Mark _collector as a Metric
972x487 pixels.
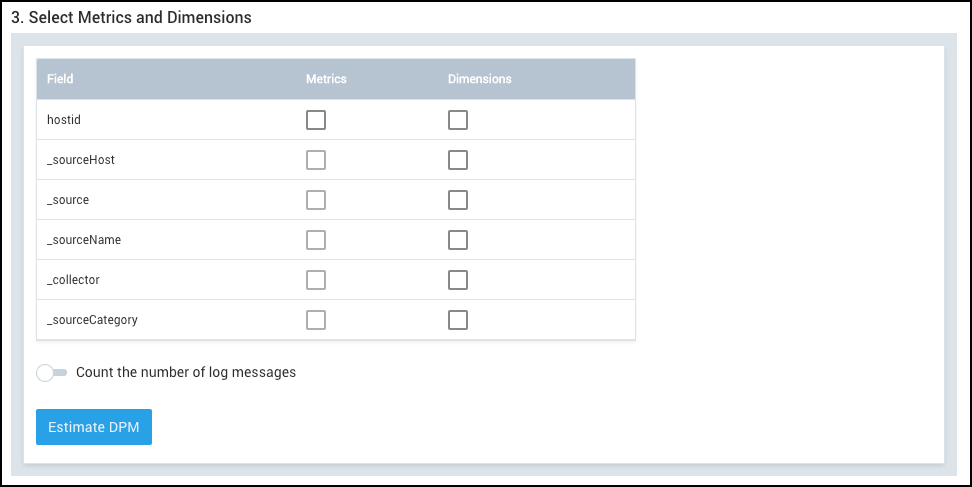(x=316, y=280)
